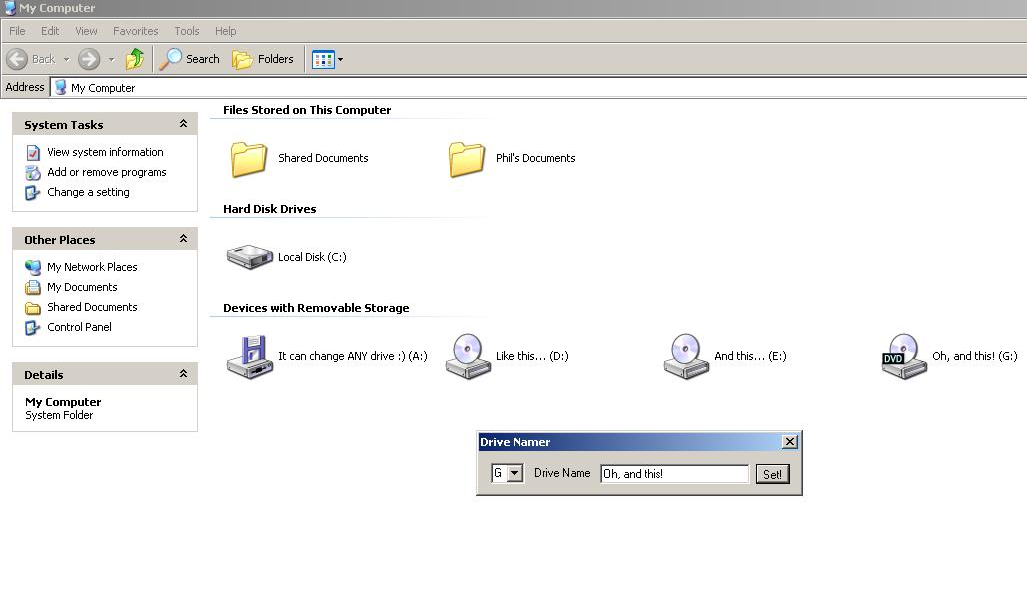Open the Edit menu
1027x600 pixels.
click(50, 31)
